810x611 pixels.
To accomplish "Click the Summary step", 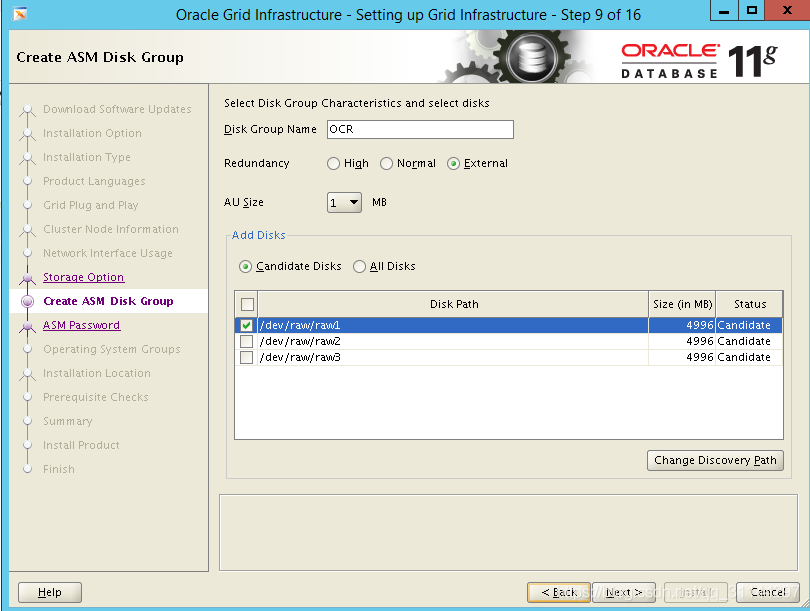I will tap(68, 421).
